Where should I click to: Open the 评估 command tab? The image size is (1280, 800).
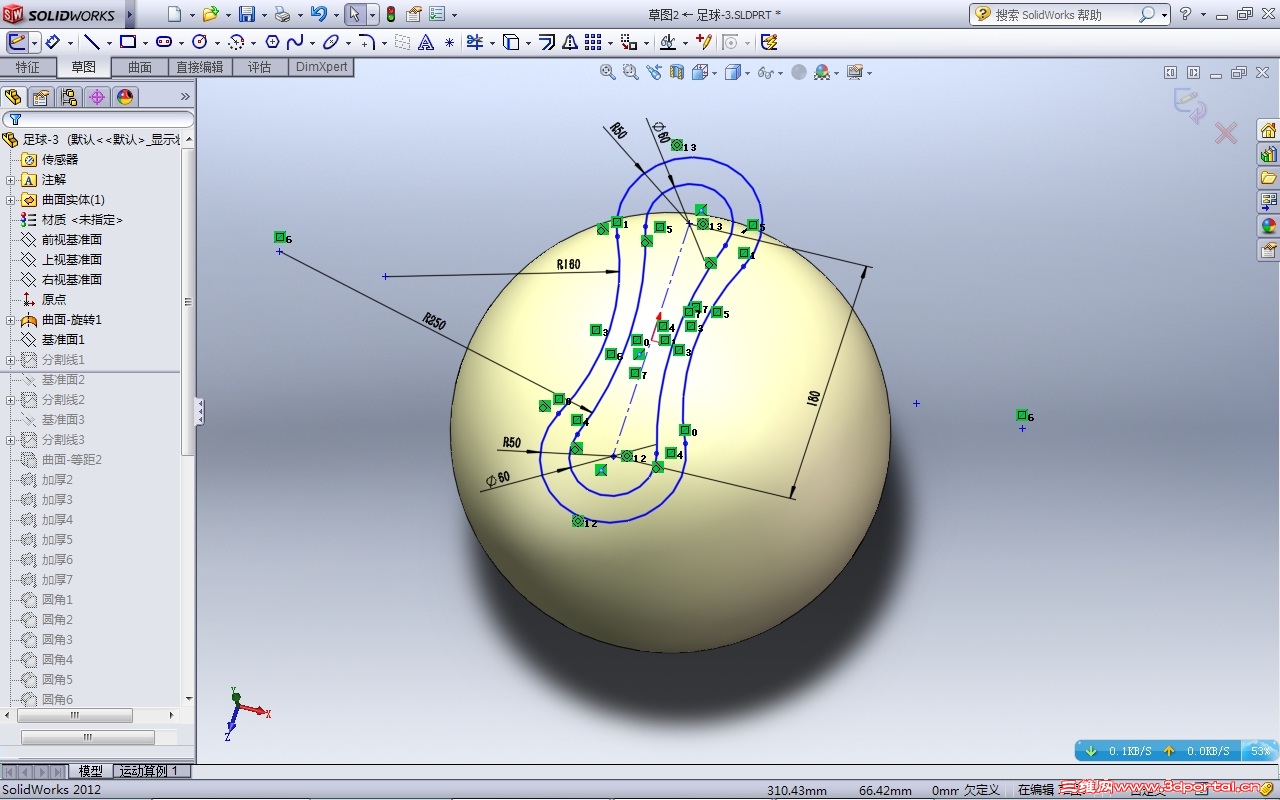[x=260, y=67]
